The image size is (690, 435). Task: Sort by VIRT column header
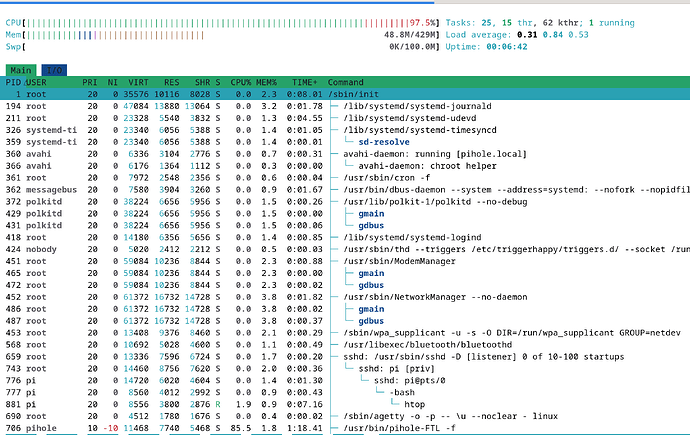tap(138, 82)
